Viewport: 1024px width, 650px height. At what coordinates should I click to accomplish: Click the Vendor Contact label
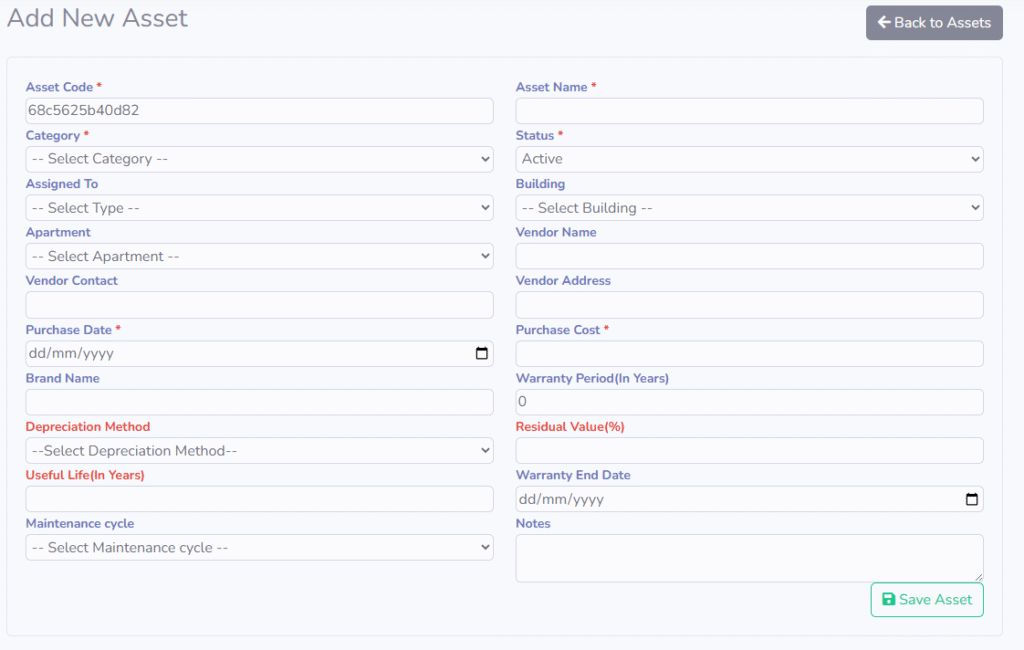[x=72, y=280]
